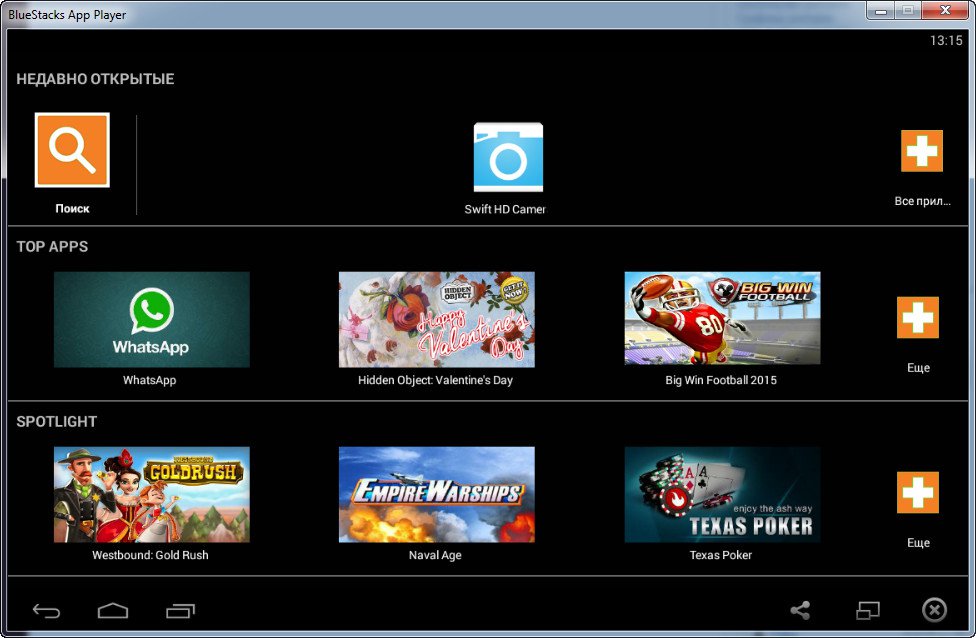This screenshot has width=976, height=638.
Task: Launch Swift HD Camera app icon
Action: (508, 157)
